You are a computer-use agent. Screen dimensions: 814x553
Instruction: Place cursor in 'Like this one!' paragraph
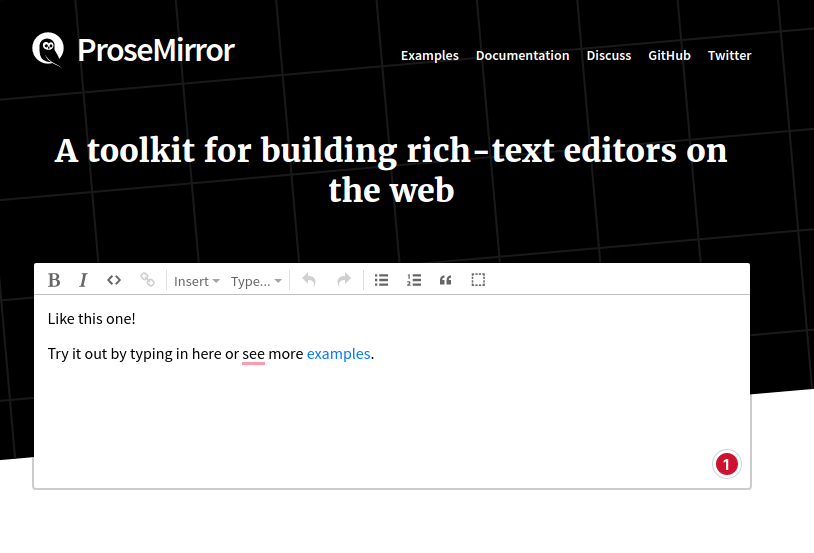pos(91,319)
